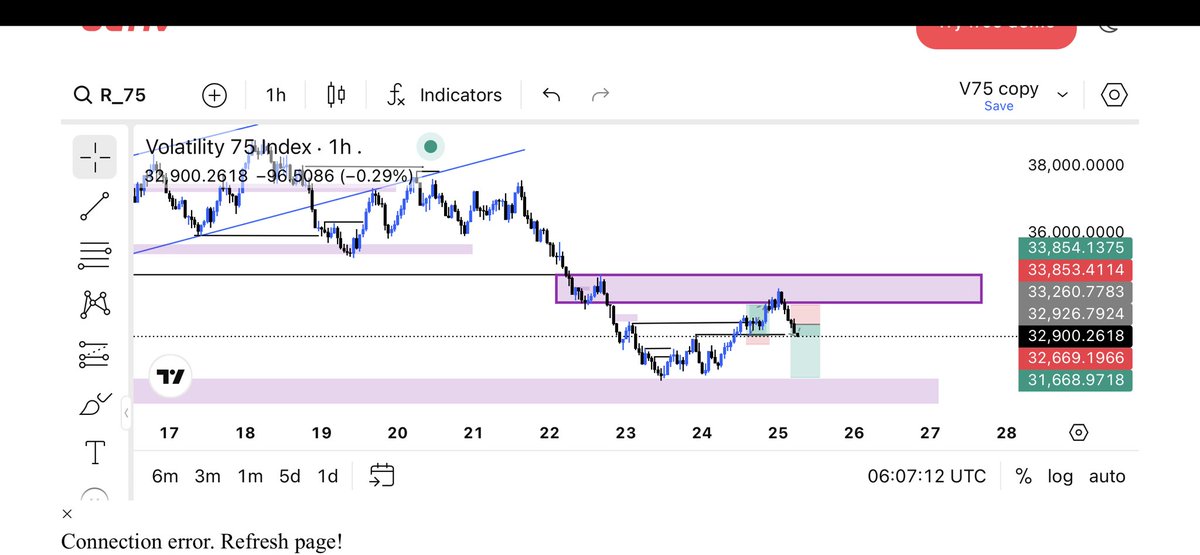This screenshot has width=1200, height=555.
Task: Click the 32,669.1966 red price label
Action: [1074, 358]
